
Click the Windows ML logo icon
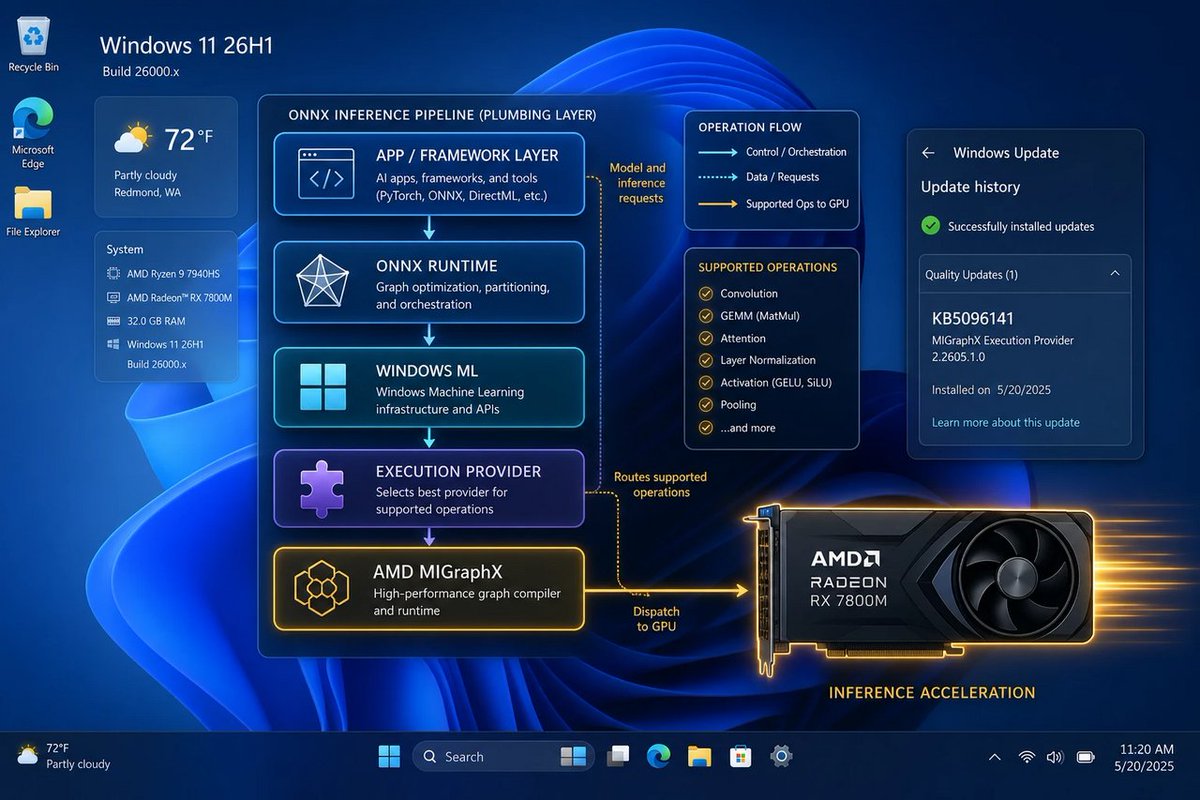coord(323,389)
